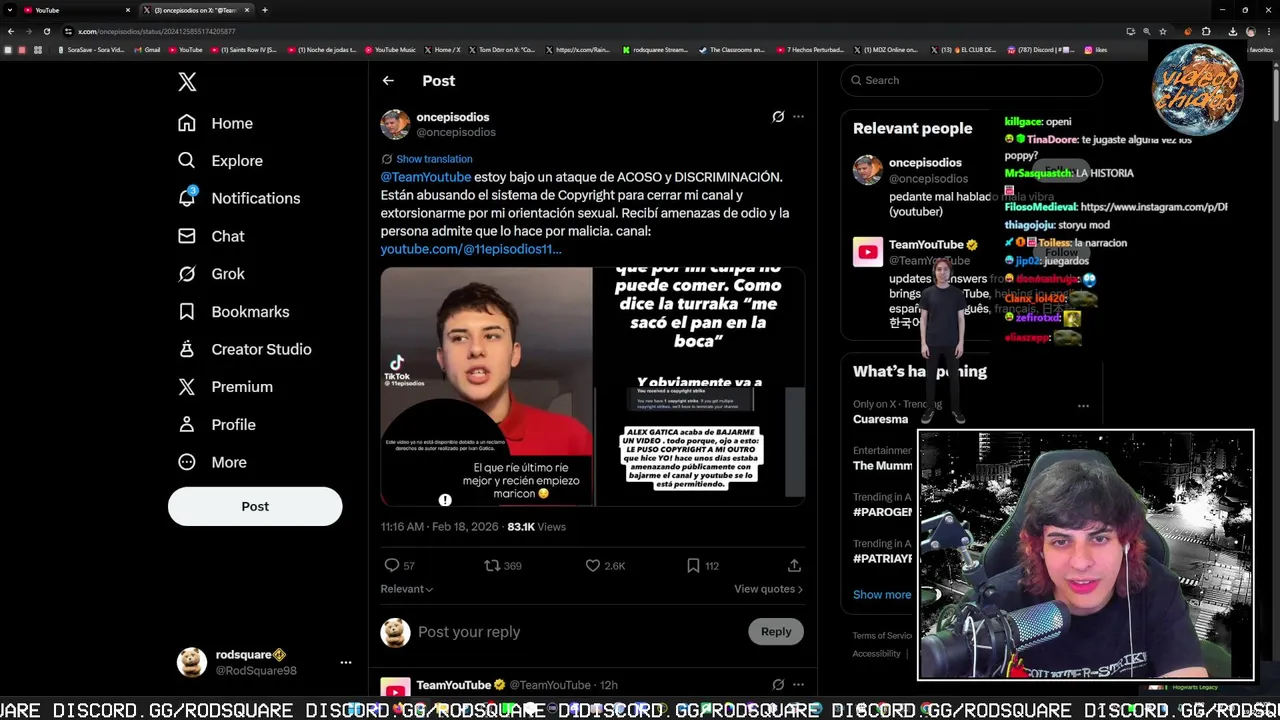
Task: Select the oncepisodios on X tab
Action: click(195, 10)
